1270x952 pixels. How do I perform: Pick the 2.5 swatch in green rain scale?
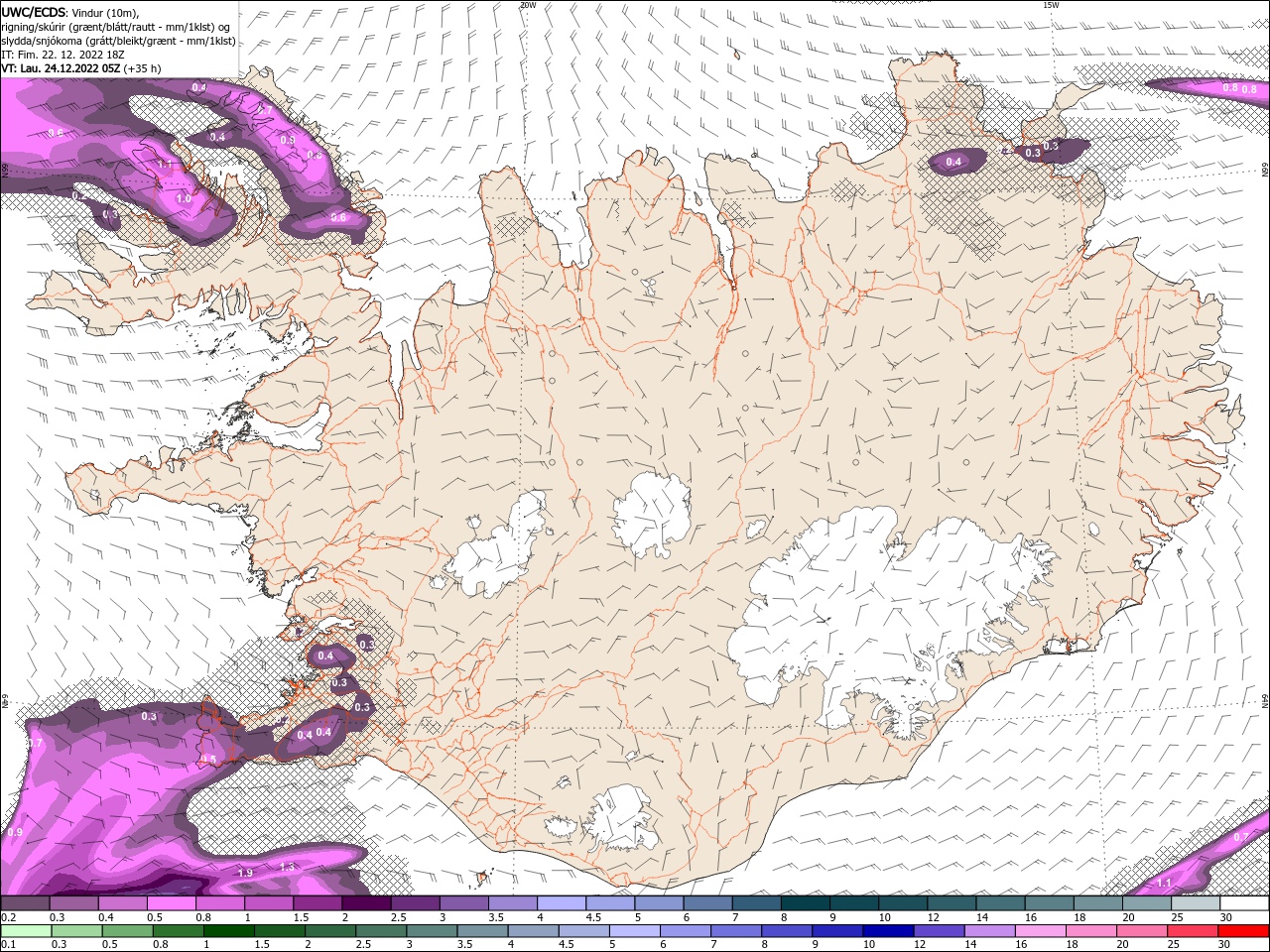(381, 931)
